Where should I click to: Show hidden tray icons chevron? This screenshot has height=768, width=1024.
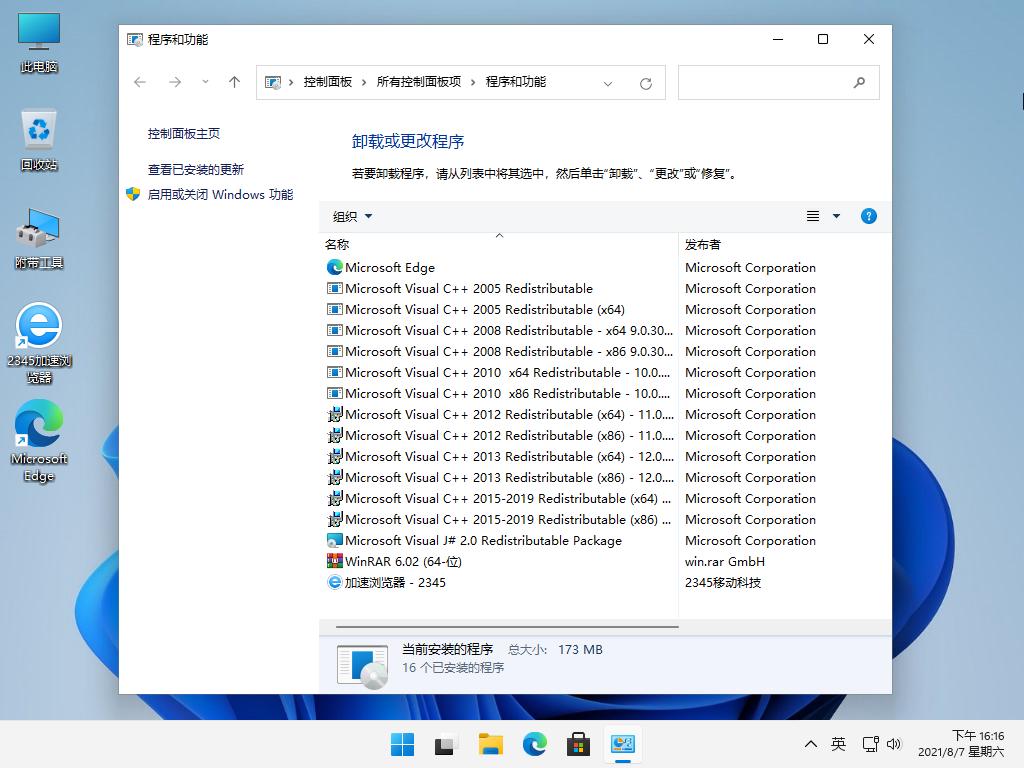pyautogui.click(x=810, y=744)
